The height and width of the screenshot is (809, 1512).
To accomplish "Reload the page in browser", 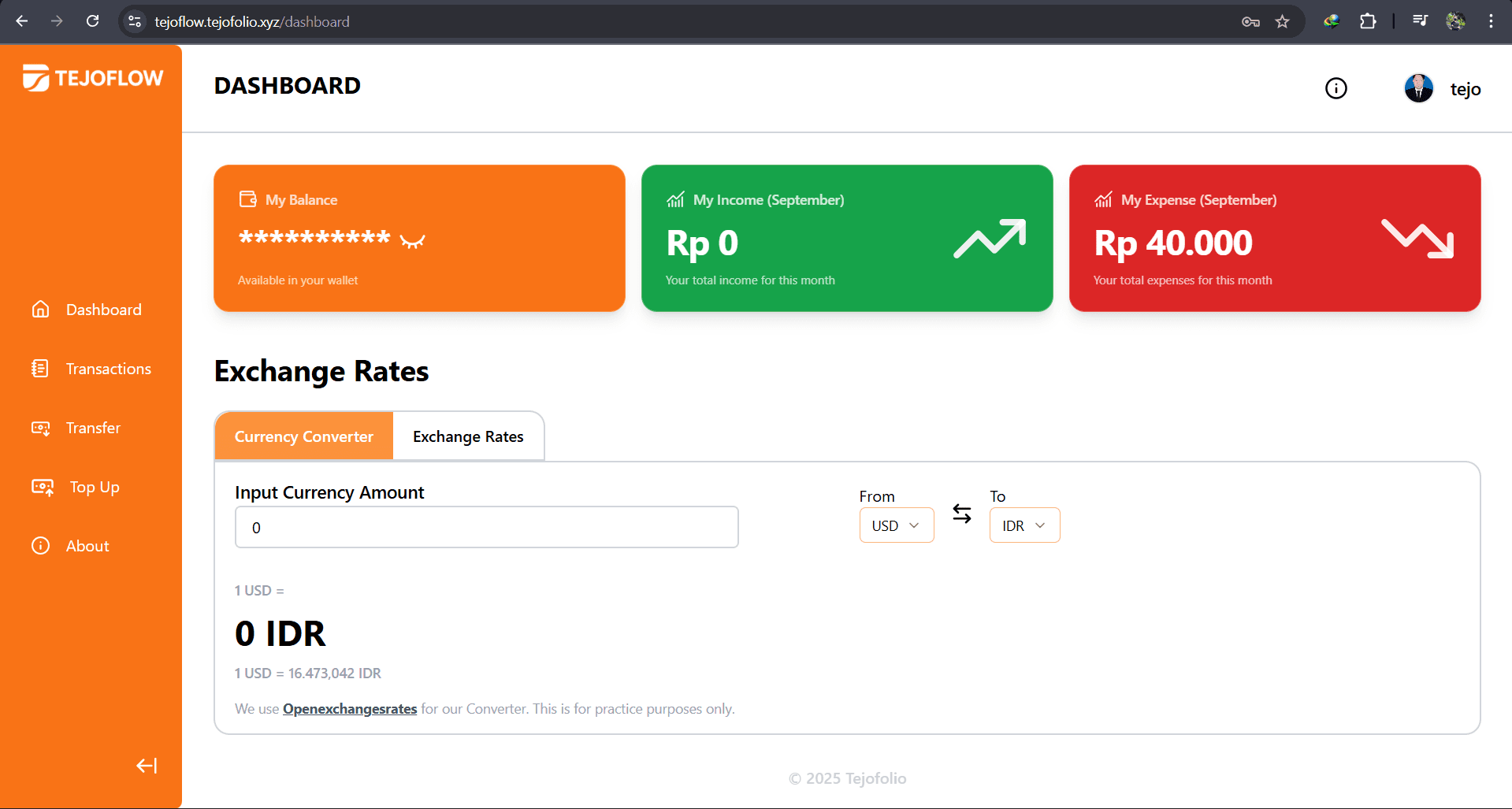I will tap(92, 21).
